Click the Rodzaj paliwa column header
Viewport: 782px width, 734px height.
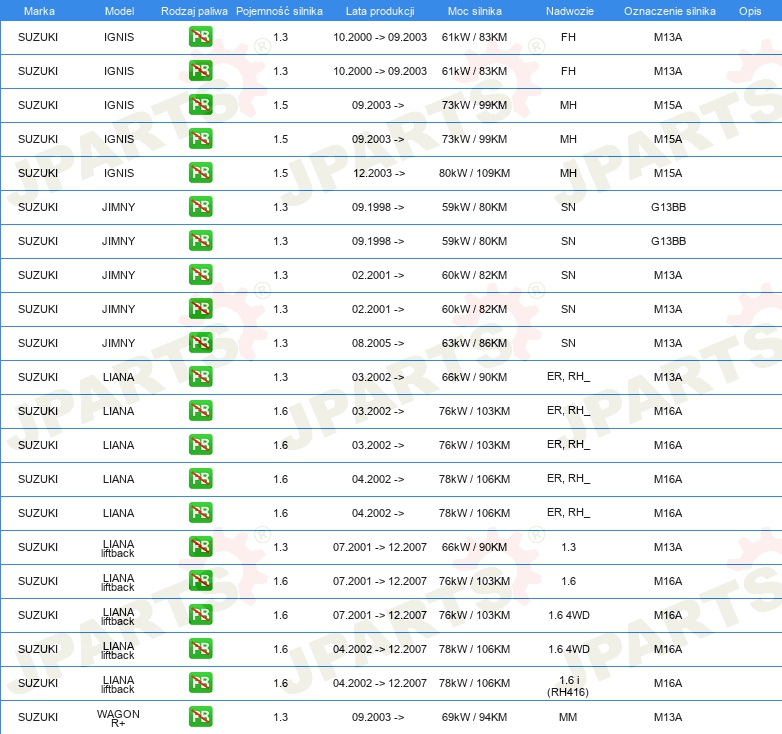(x=194, y=11)
